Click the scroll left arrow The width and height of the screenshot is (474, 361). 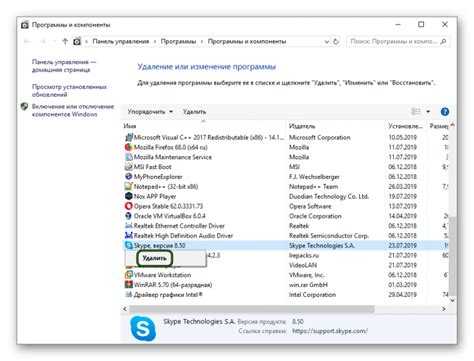tap(125, 309)
